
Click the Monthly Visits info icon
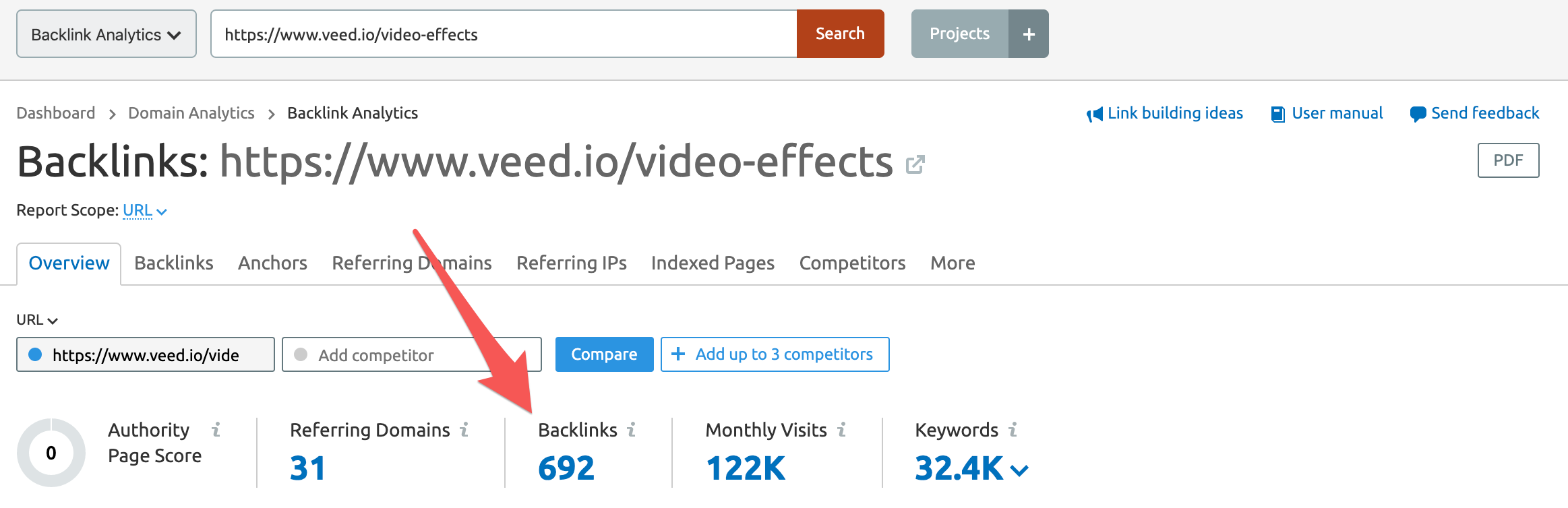pyautogui.click(x=841, y=430)
